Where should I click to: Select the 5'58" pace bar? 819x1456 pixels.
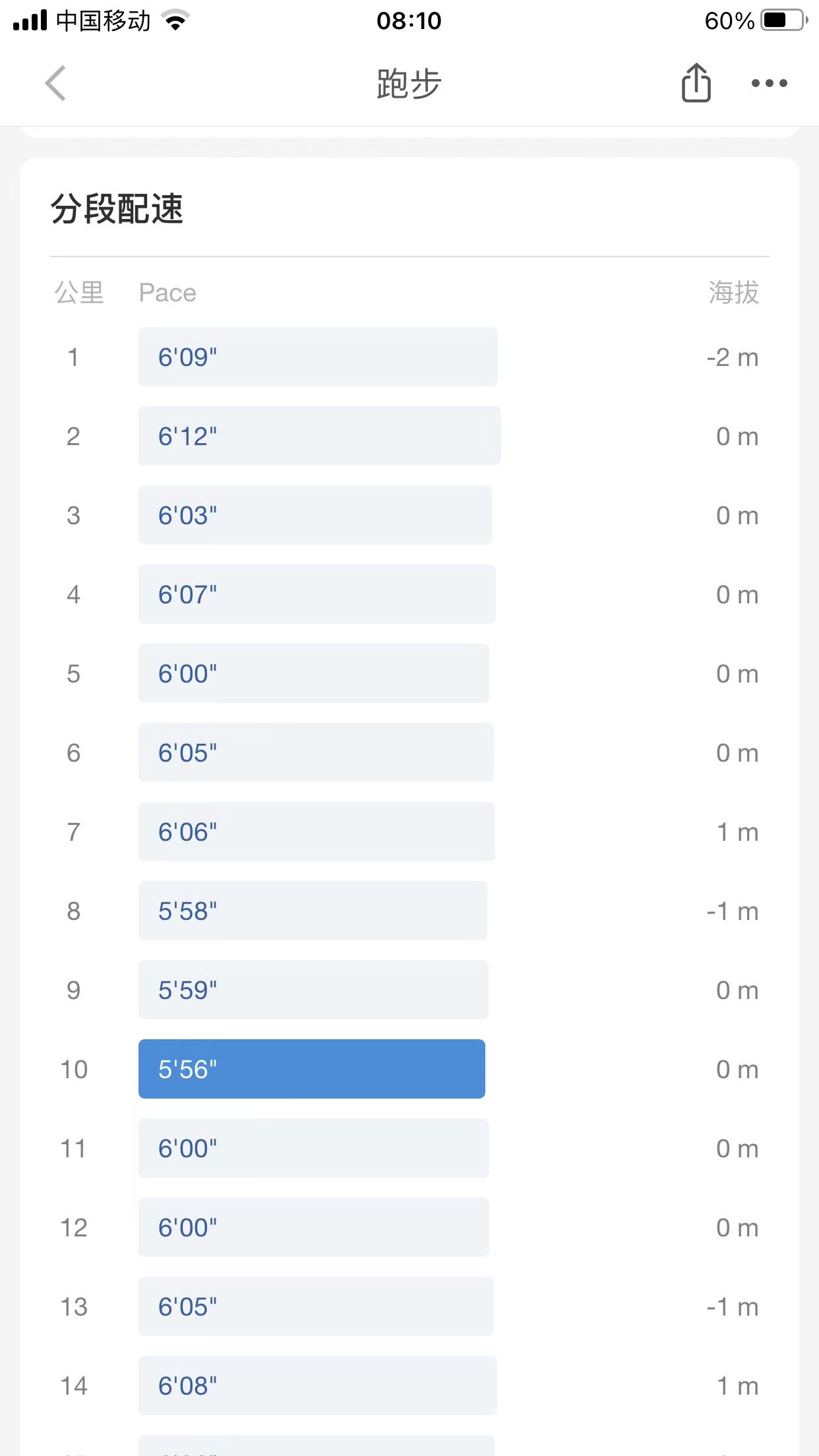312,911
